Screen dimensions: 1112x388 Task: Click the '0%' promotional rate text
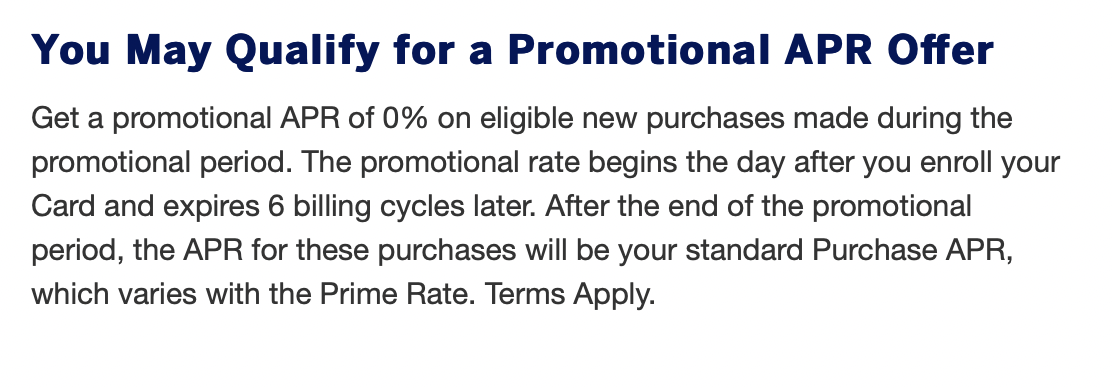click(x=405, y=118)
